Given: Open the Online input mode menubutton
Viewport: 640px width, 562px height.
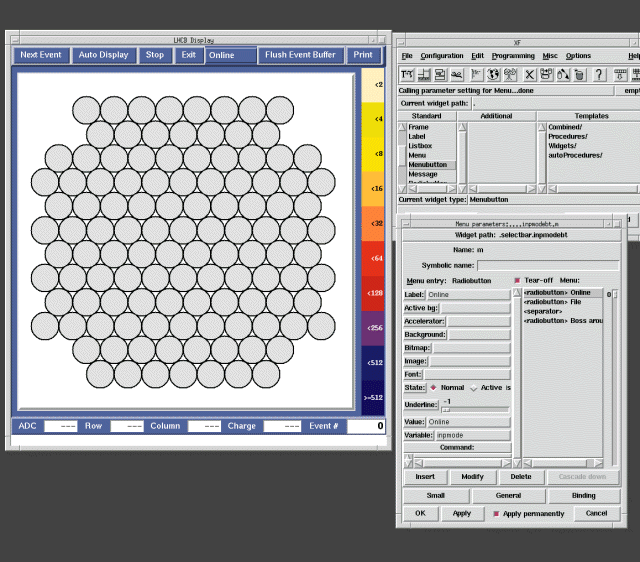Looking at the screenshot, I should (x=230, y=55).
